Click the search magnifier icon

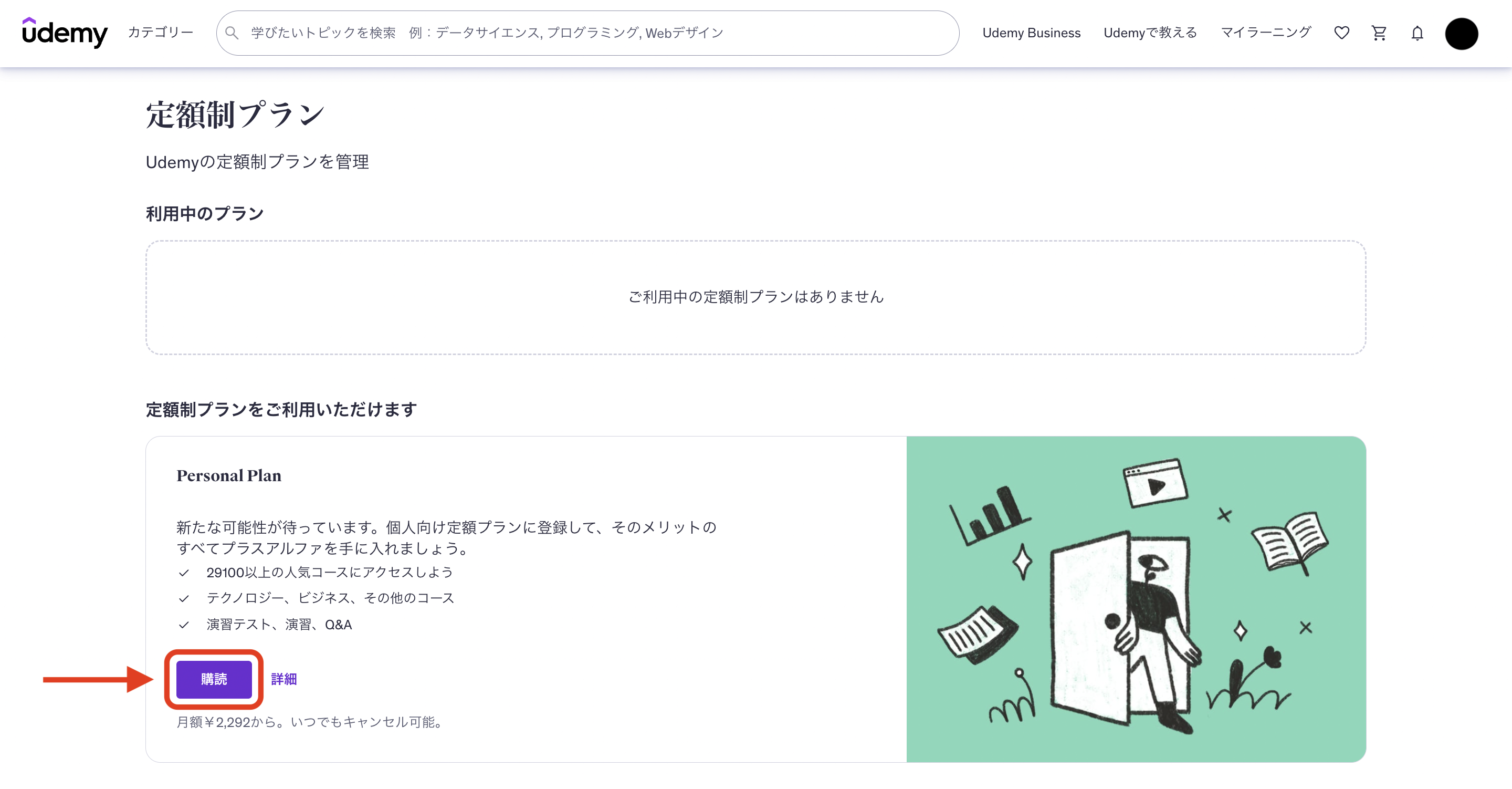(232, 33)
